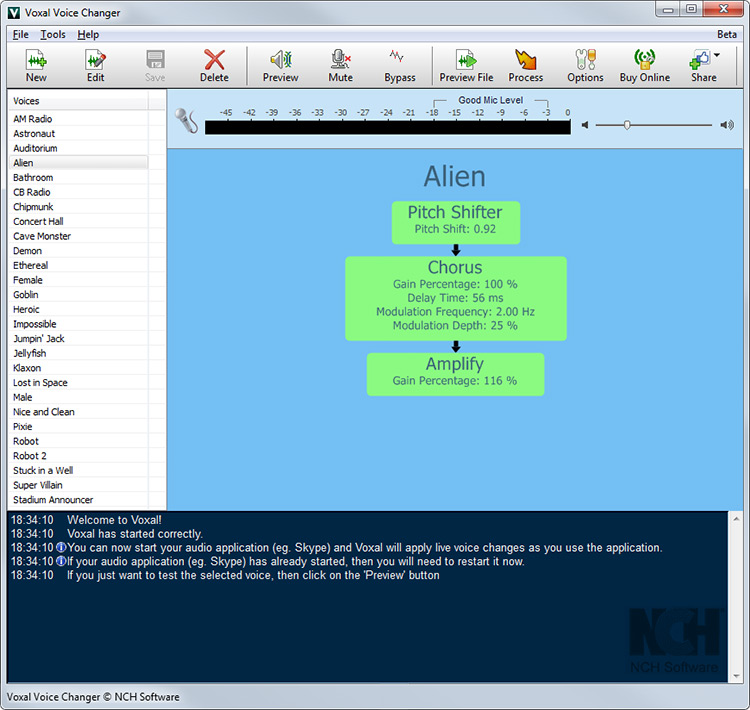Select the Male voice

pos(78,397)
